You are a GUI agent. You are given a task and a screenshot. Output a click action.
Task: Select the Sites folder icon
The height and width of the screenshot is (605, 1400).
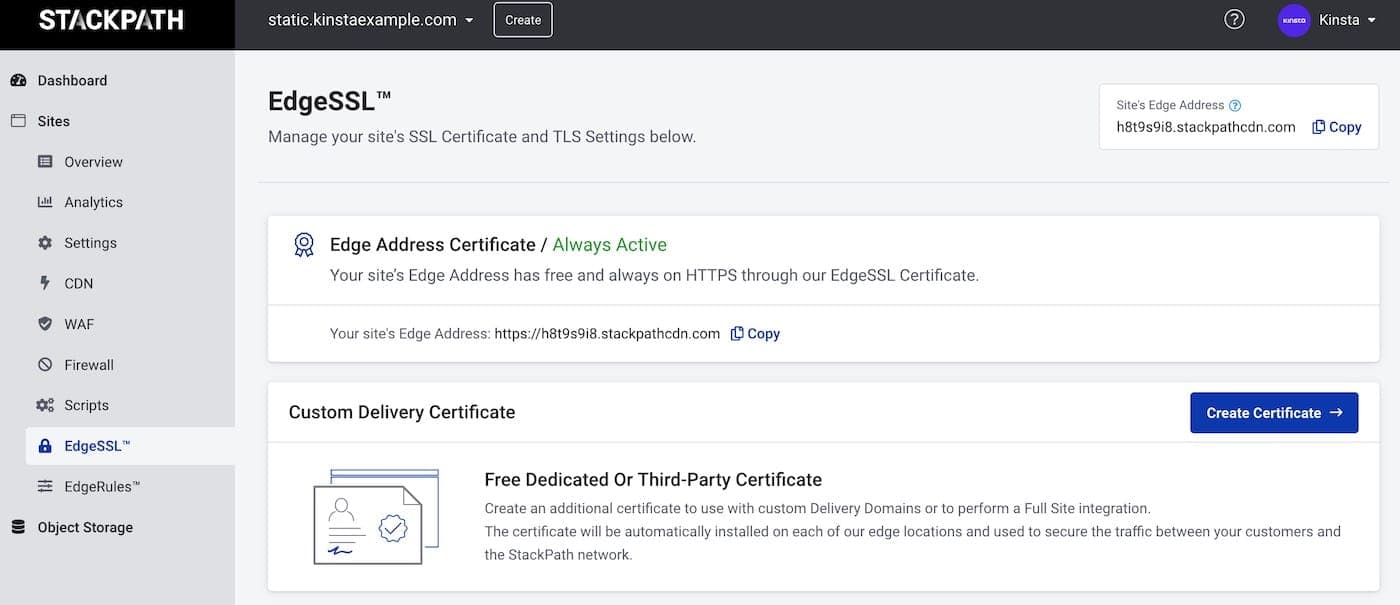(x=20, y=121)
